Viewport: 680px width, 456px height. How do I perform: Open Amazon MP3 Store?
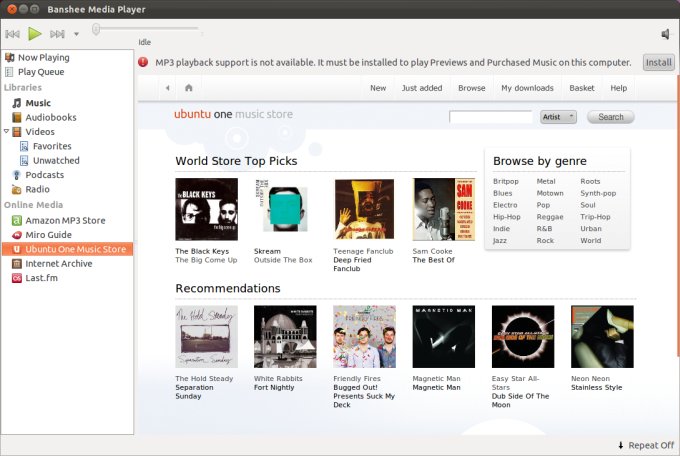[67, 220]
